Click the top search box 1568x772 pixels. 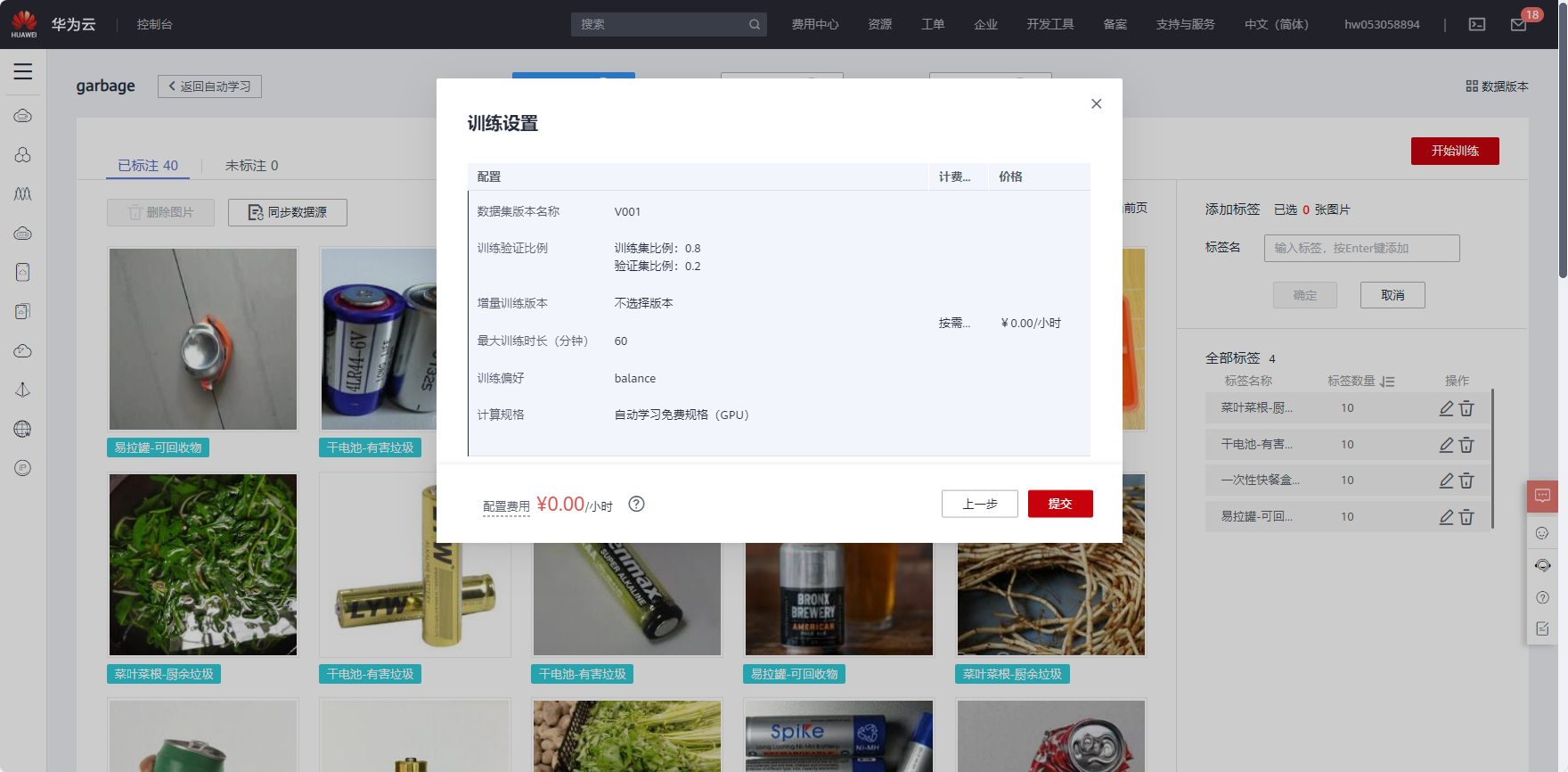coord(668,25)
